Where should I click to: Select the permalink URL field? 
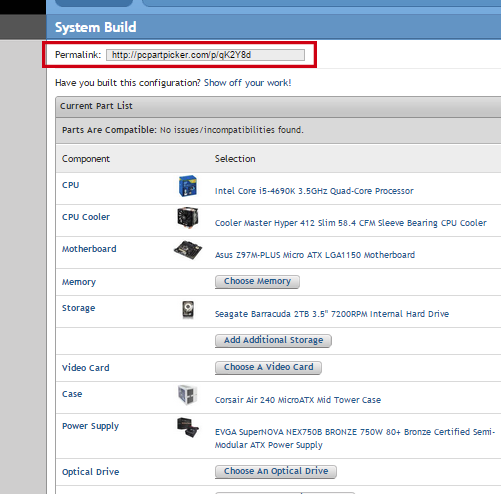[205, 55]
